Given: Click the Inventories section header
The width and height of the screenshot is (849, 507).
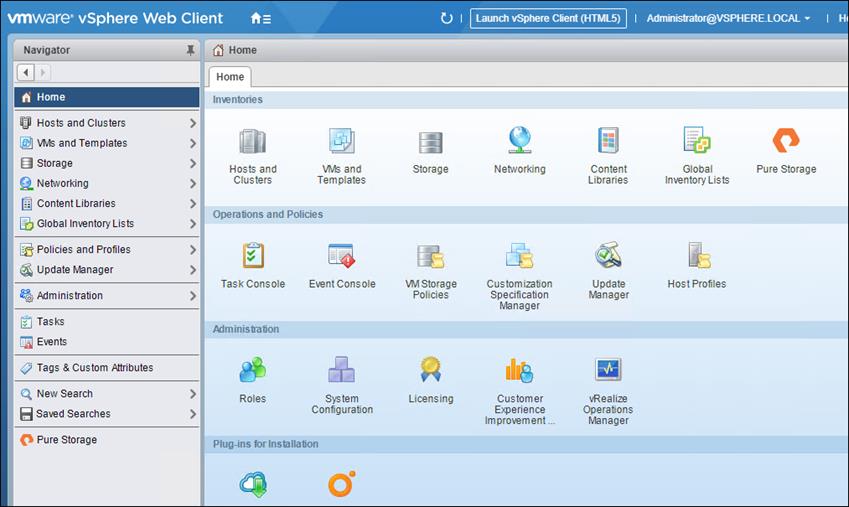Looking at the screenshot, I should (x=237, y=100).
